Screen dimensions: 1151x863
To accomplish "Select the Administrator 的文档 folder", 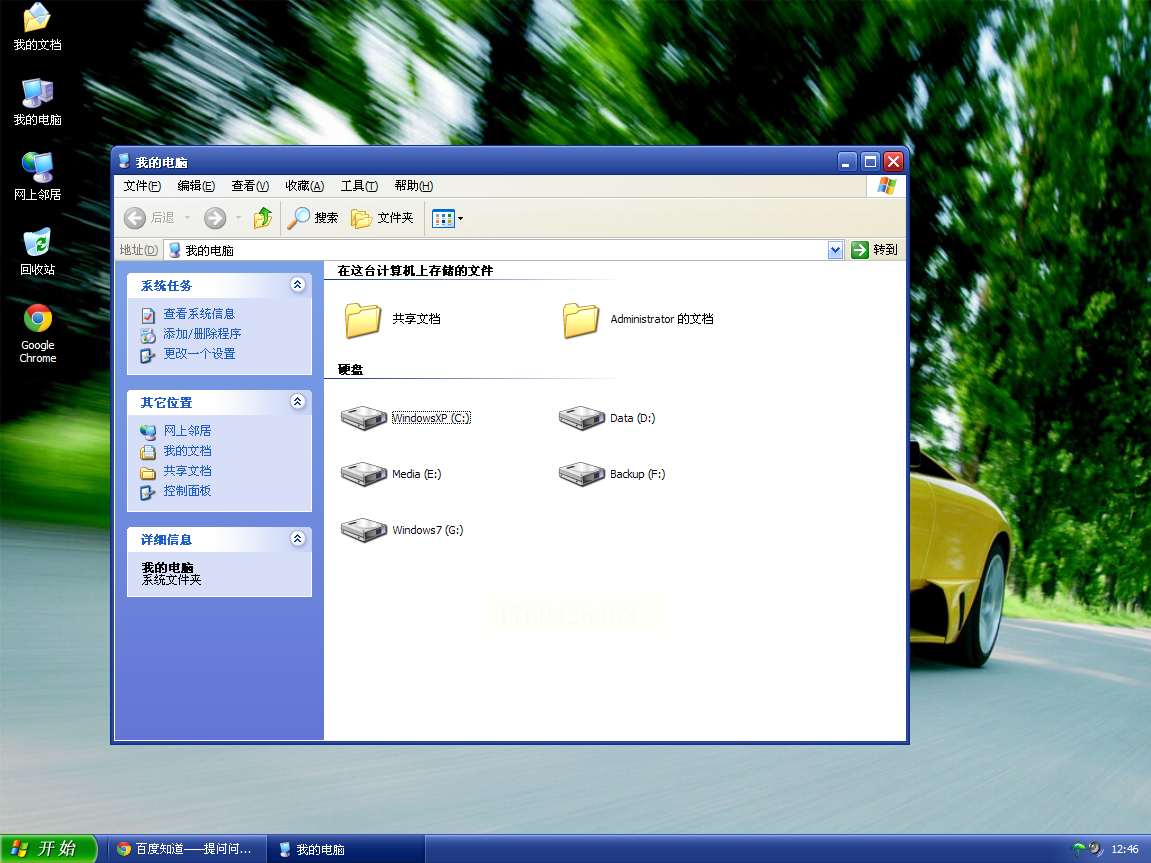I will point(581,320).
